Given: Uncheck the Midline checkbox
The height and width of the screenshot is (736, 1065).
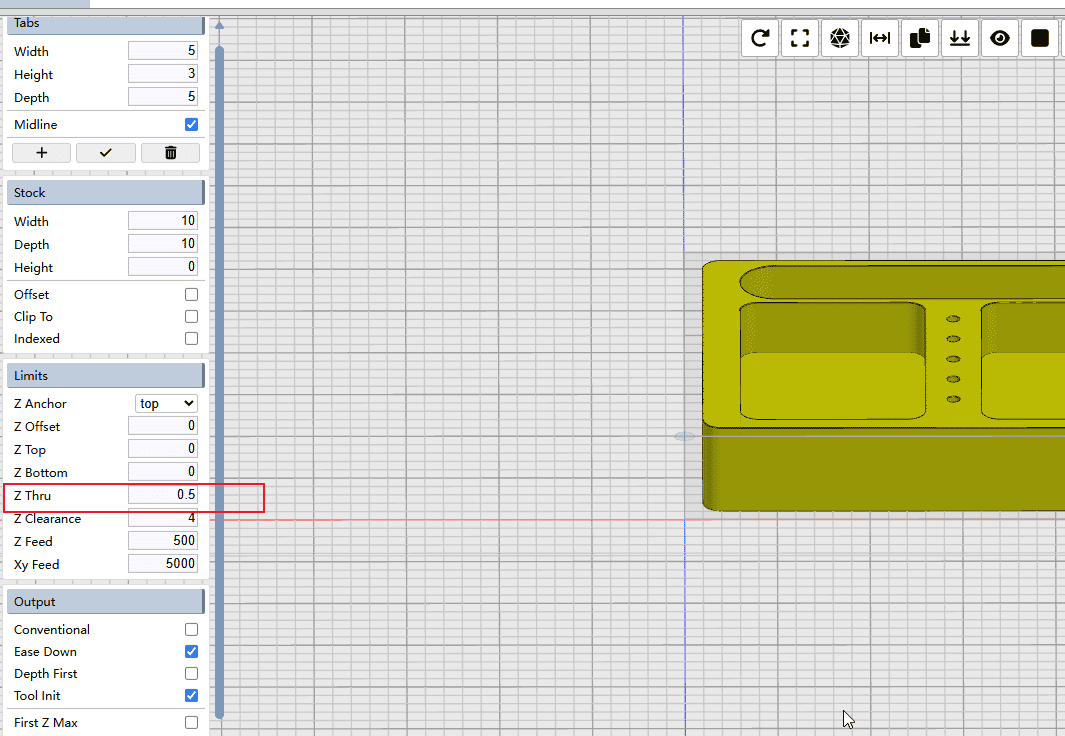Looking at the screenshot, I should (191, 125).
